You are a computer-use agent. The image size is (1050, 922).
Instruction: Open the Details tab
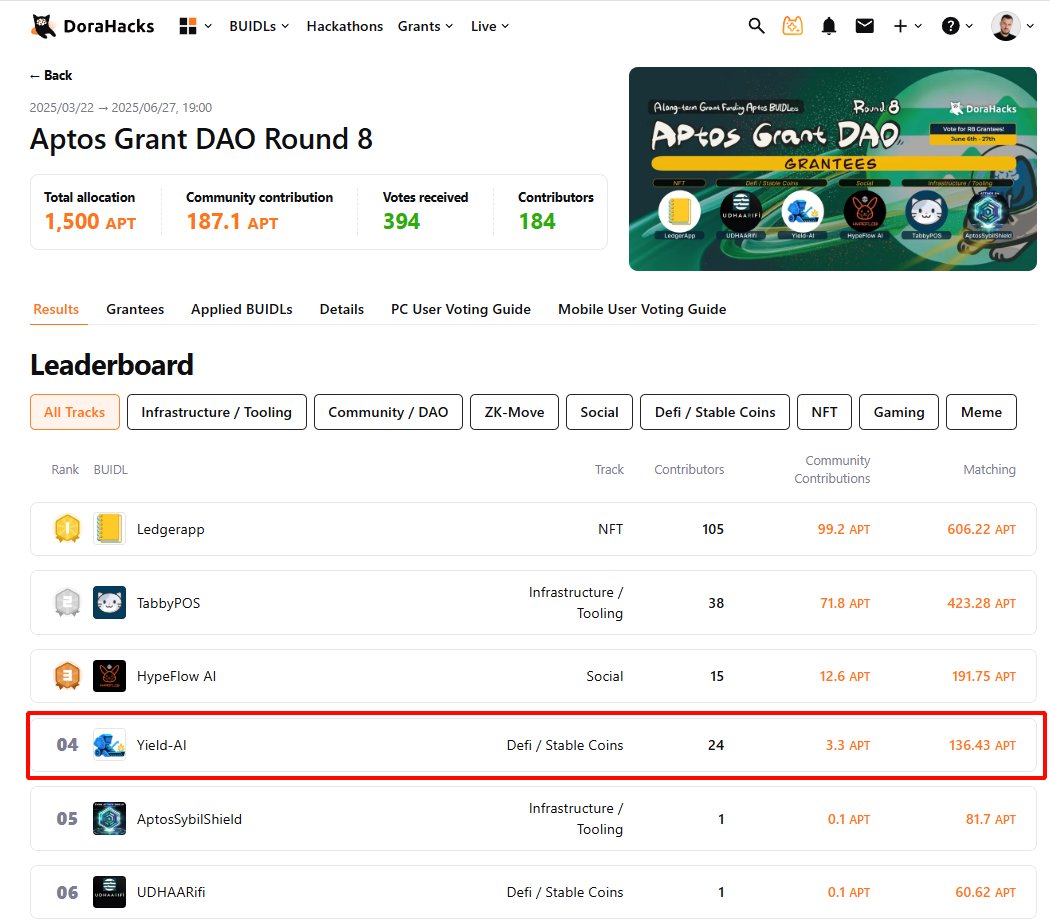point(342,309)
